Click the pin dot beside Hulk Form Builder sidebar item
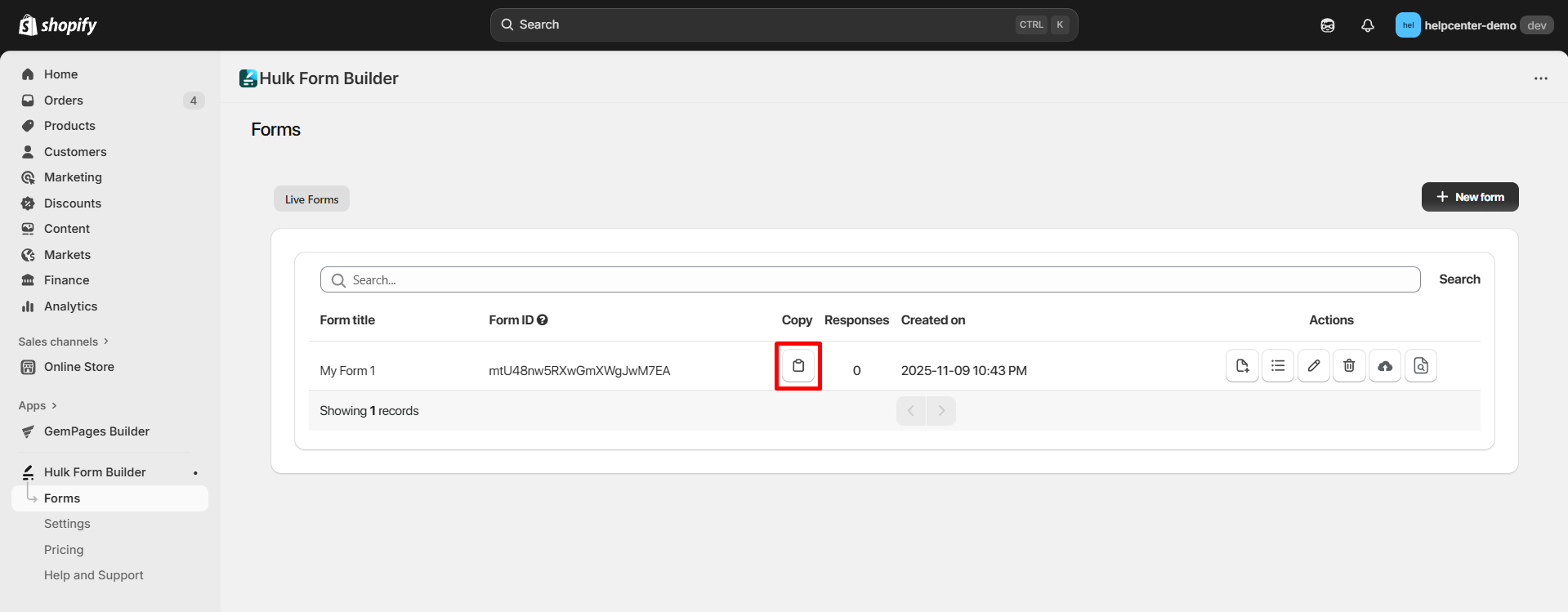The height and width of the screenshot is (612, 1568). coord(195,473)
